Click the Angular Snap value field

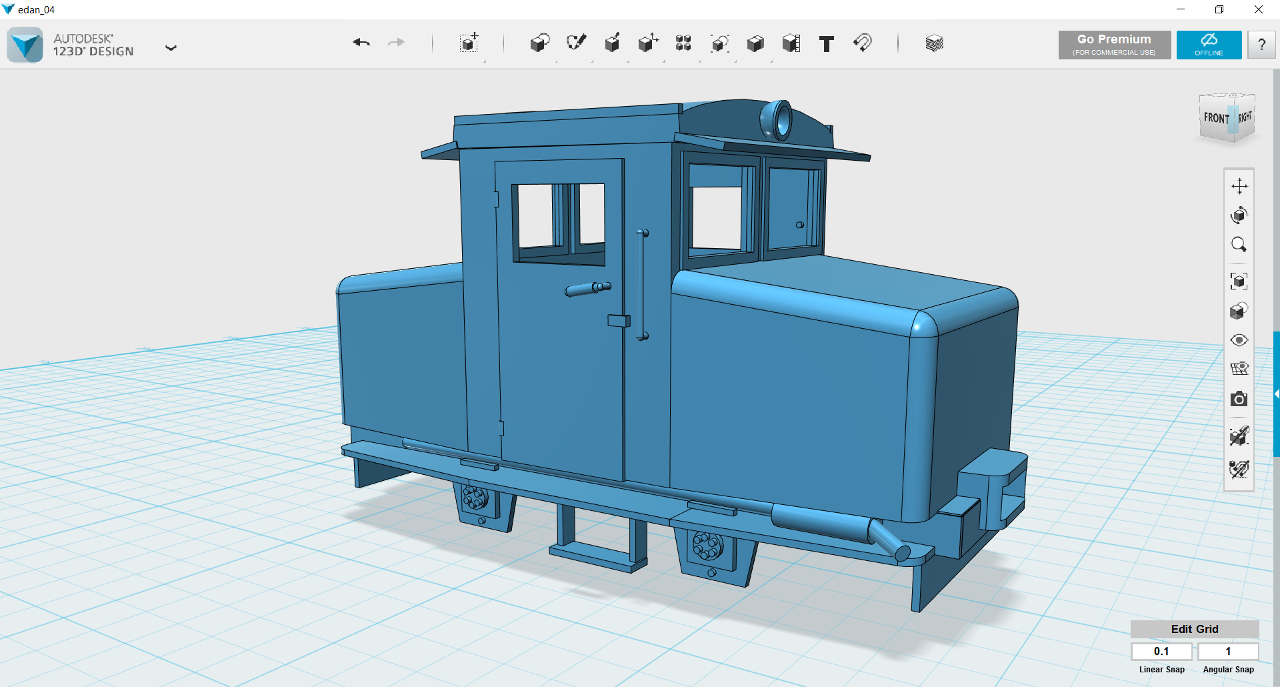1228,651
